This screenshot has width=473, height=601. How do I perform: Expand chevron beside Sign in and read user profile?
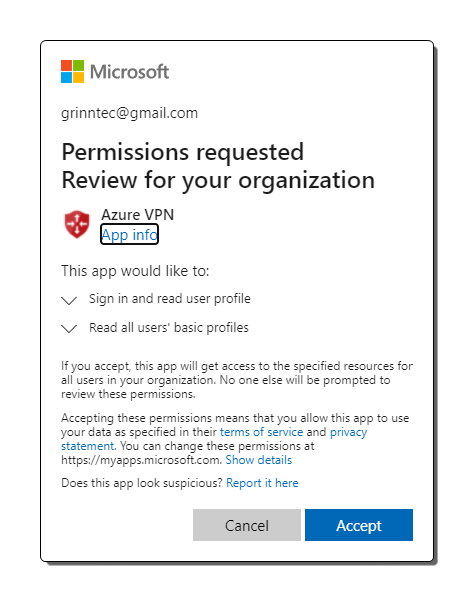[x=69, y=300]
